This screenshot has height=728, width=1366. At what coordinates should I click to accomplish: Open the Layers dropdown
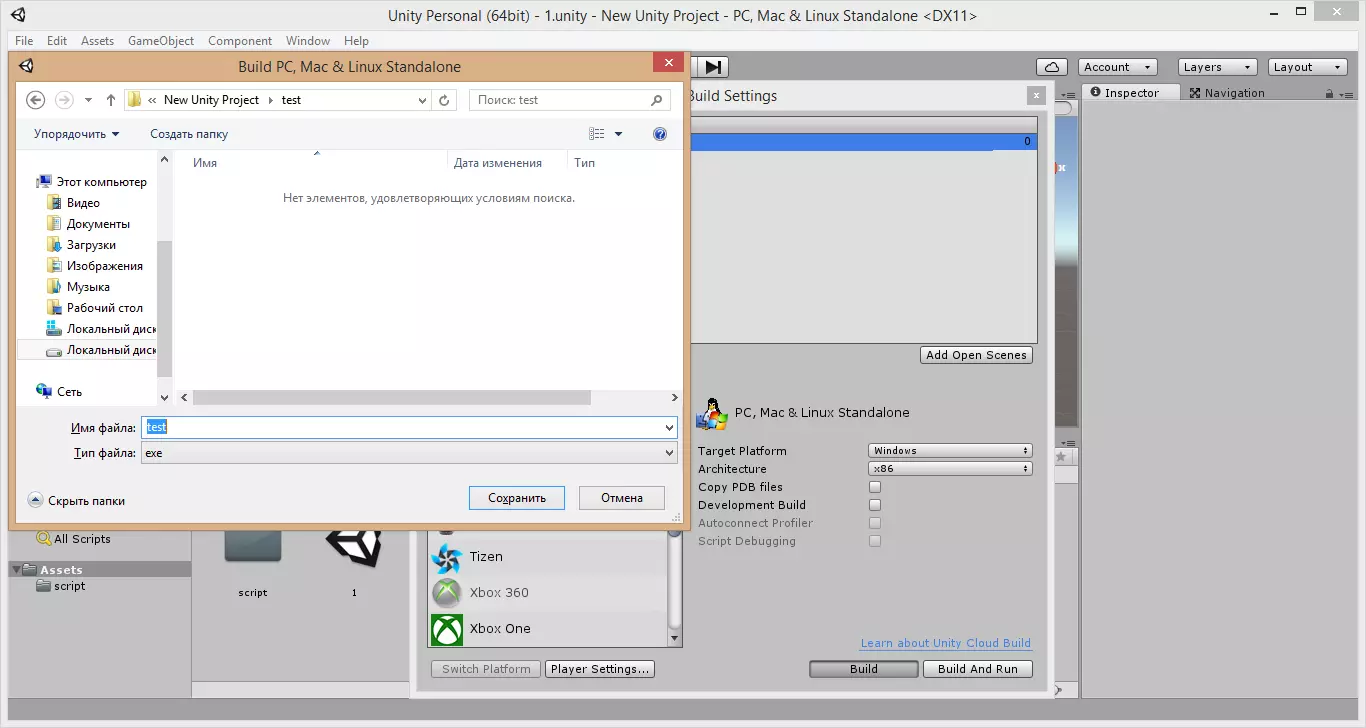point(1216,67)
